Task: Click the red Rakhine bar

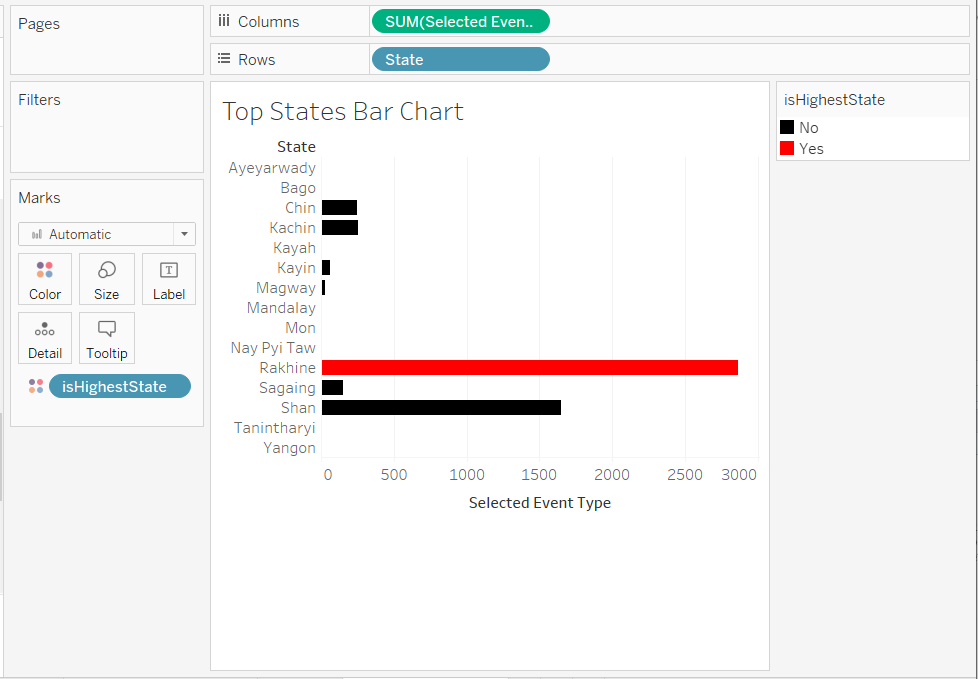Action: coord(529,368)
